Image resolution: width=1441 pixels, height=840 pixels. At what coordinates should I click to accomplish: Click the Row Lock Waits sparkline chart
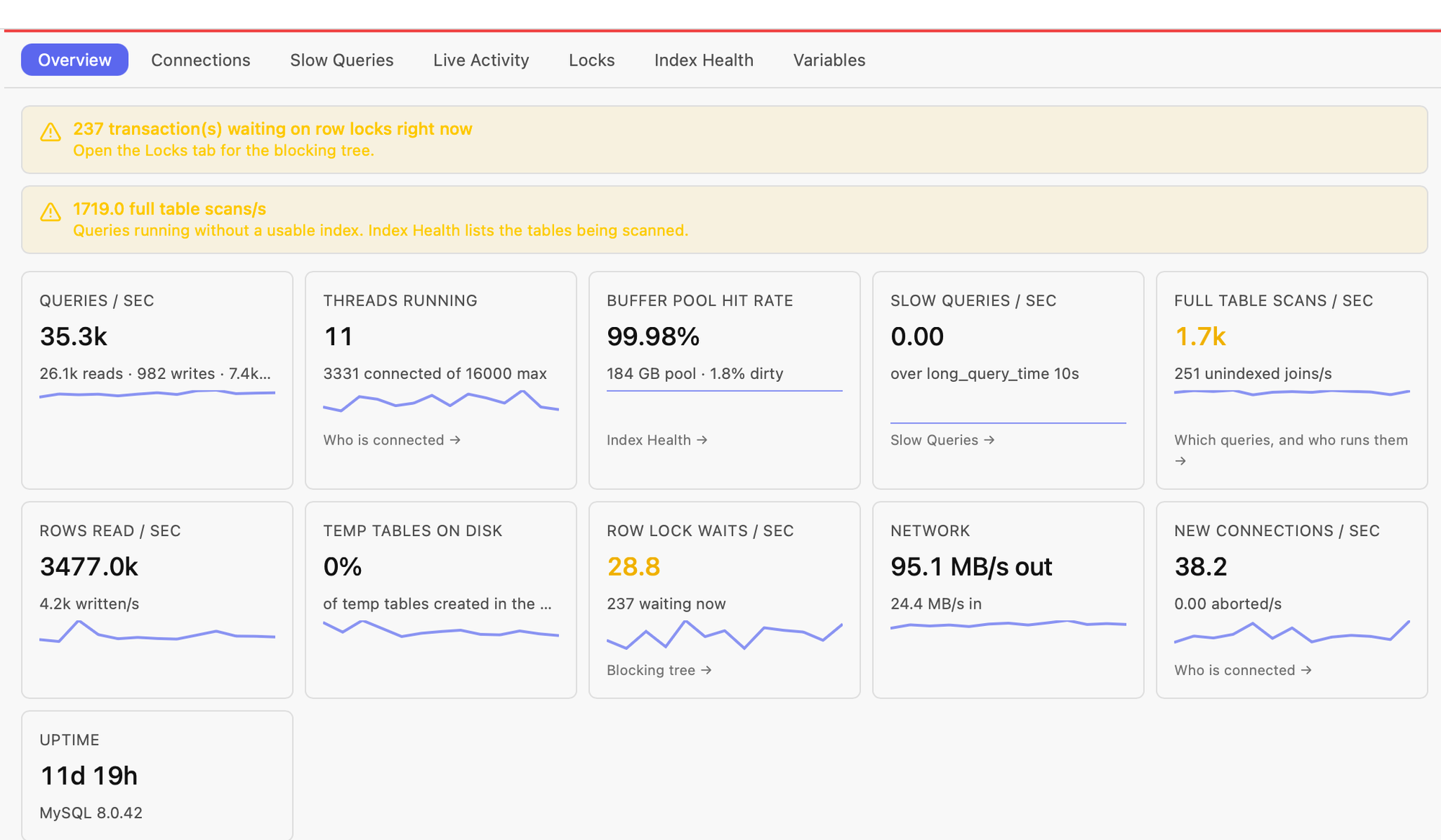point(725,635)
